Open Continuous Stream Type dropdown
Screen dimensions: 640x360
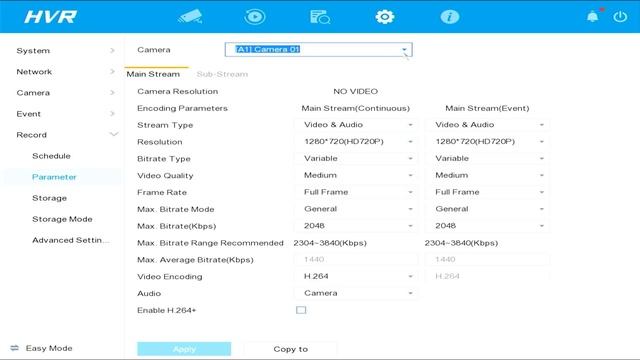[x=356, y=125]
